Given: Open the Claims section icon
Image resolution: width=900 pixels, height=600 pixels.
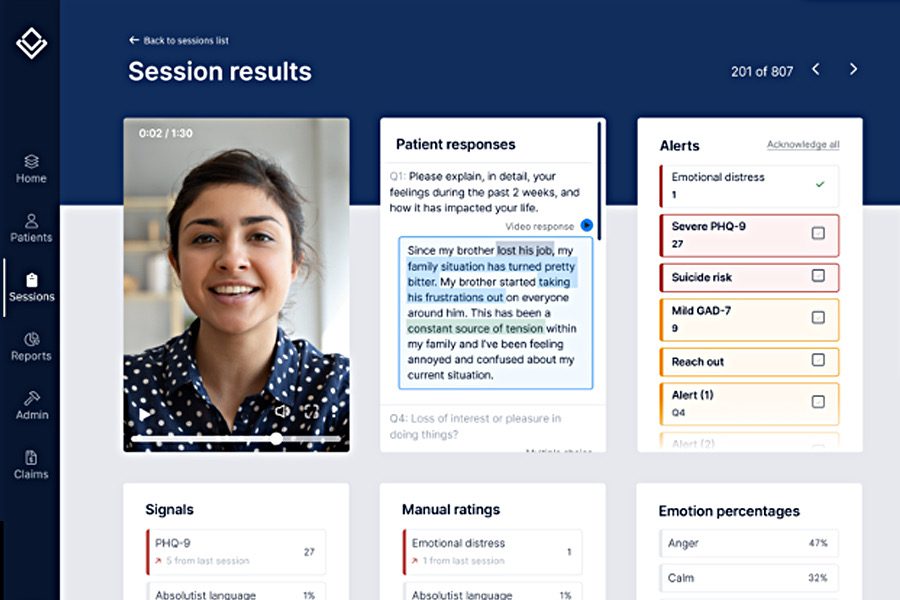Looking at the screenshot, I should [x=31, y=457].
